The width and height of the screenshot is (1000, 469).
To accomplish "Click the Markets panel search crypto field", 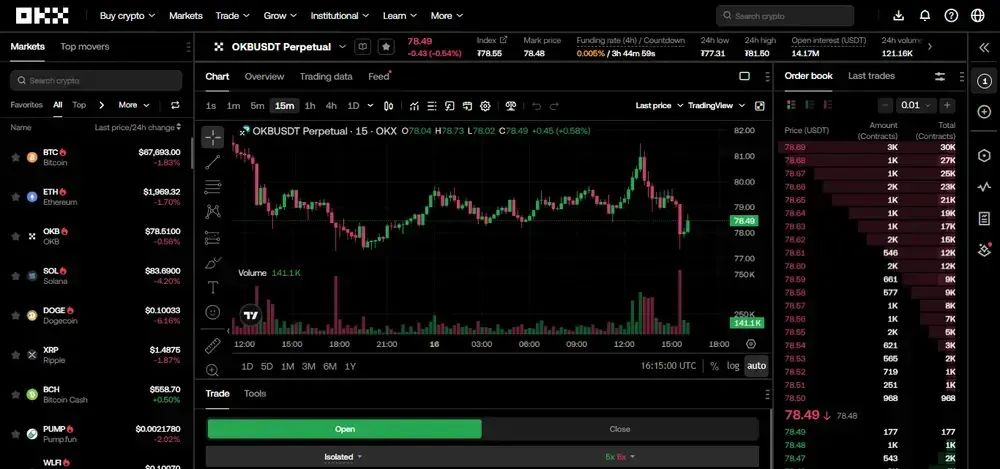I will [96, 80].
